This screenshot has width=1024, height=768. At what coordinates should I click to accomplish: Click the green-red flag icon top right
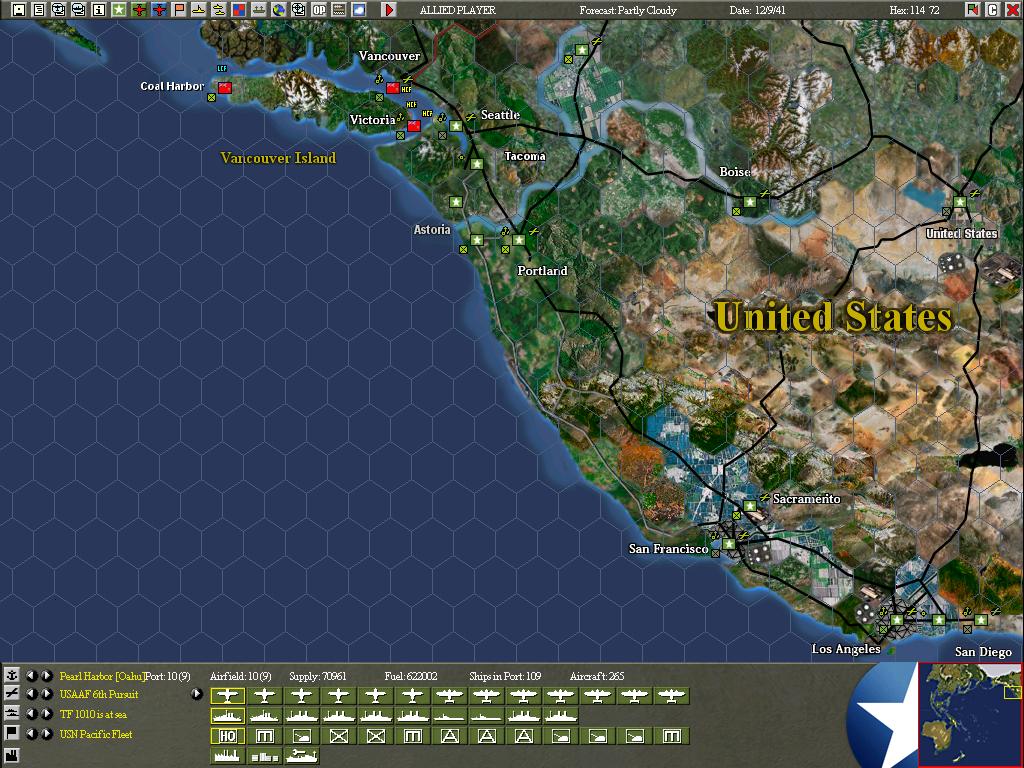[972, 10]
